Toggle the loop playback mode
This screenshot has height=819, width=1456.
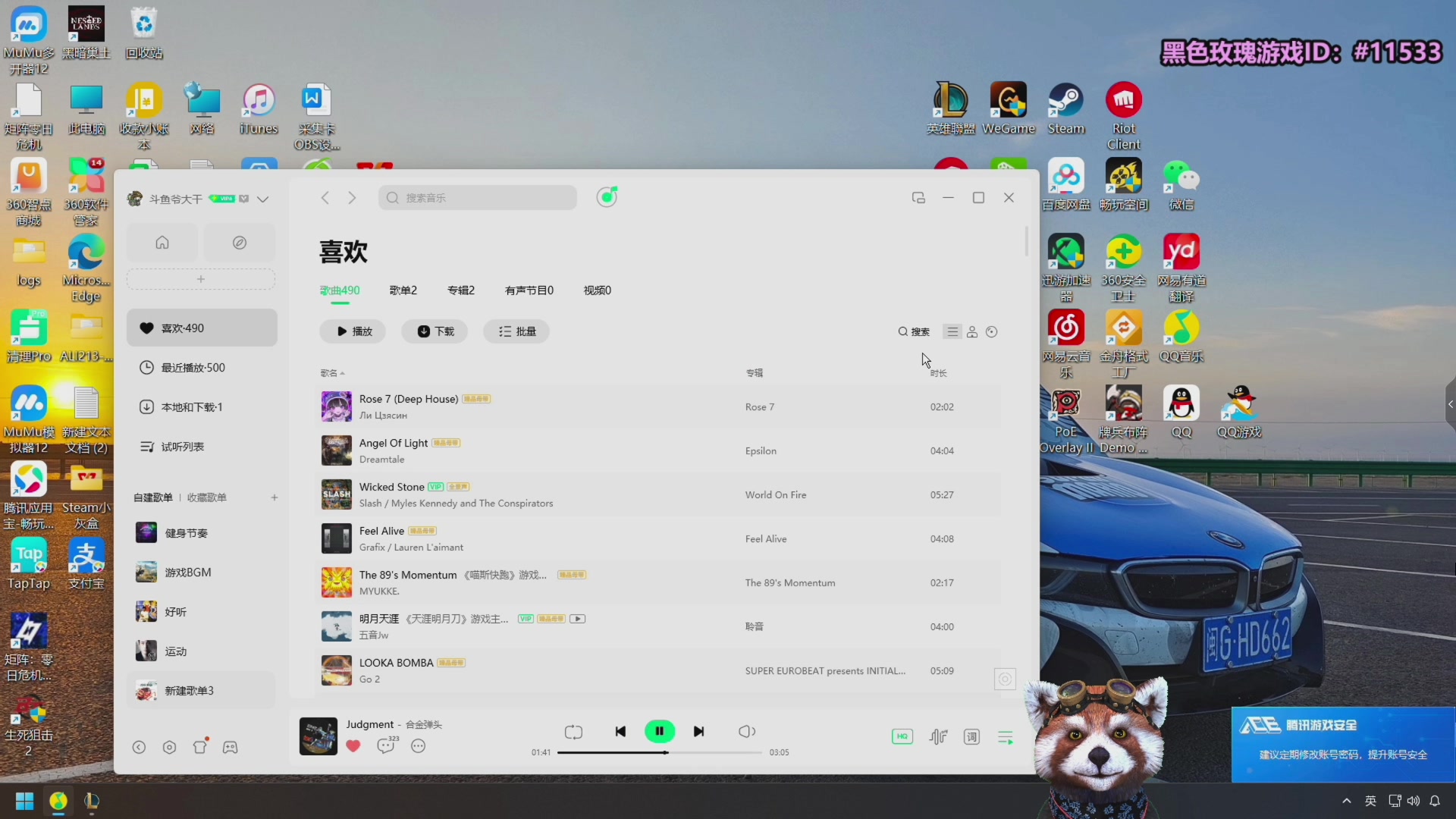coord(573,731)
